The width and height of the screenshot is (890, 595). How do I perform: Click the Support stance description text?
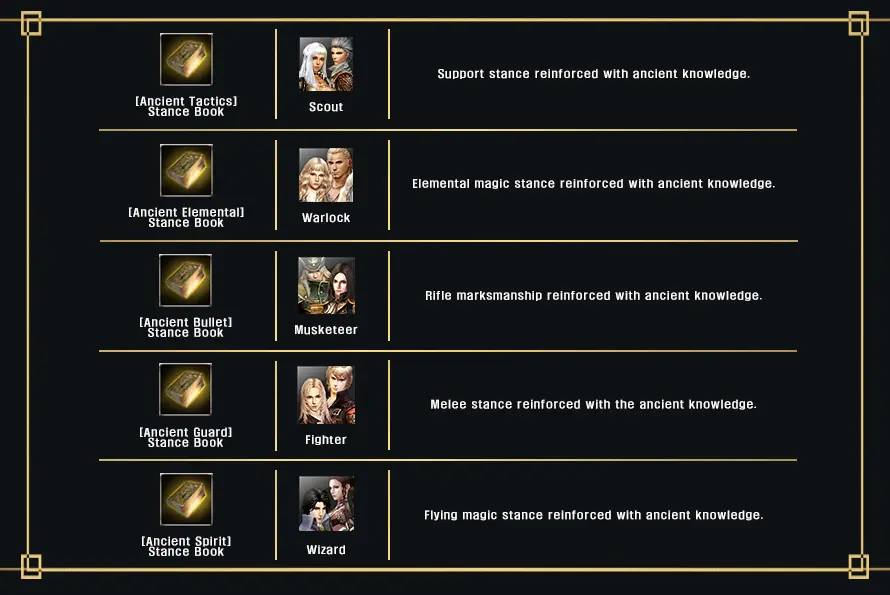pyautogui.click(x=593, y=74)
